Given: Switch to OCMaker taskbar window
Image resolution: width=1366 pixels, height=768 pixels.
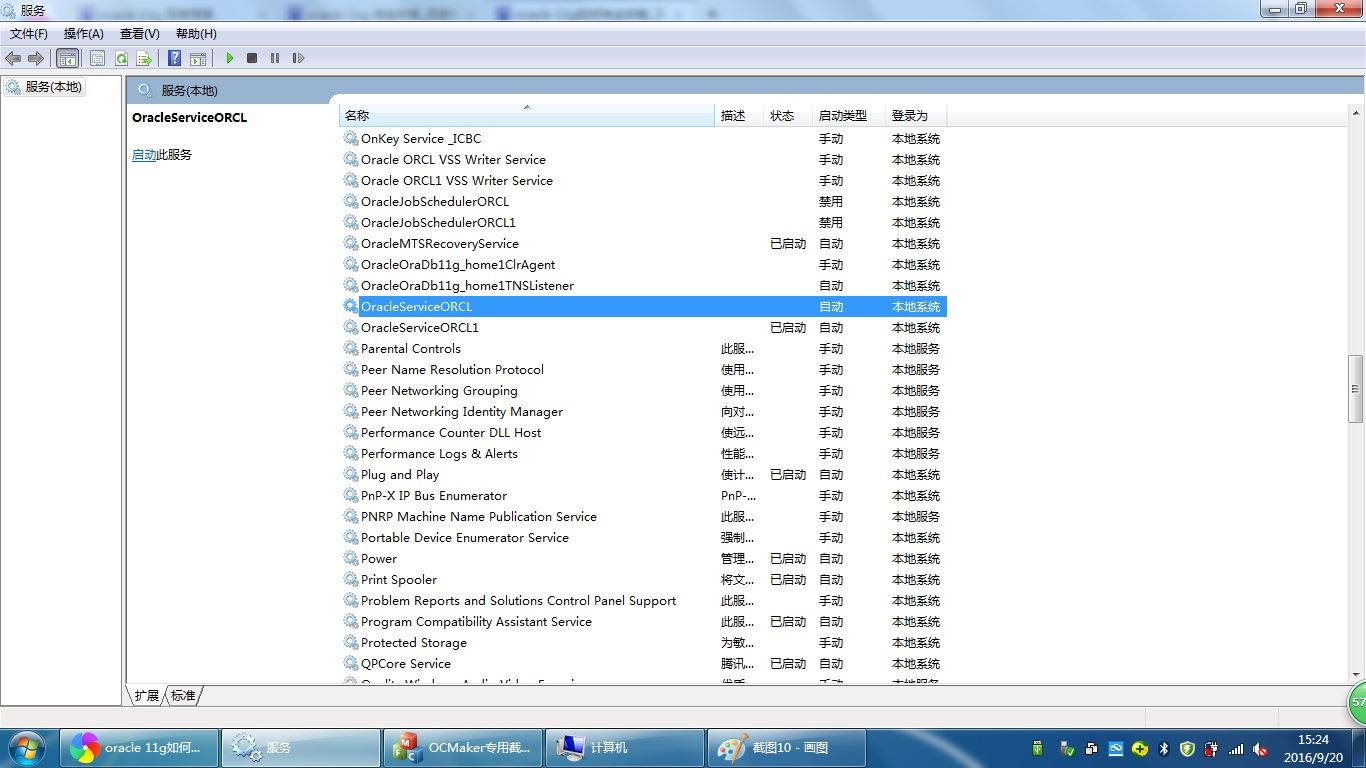Looking at the screenshot, I should (x=463, y=747).
